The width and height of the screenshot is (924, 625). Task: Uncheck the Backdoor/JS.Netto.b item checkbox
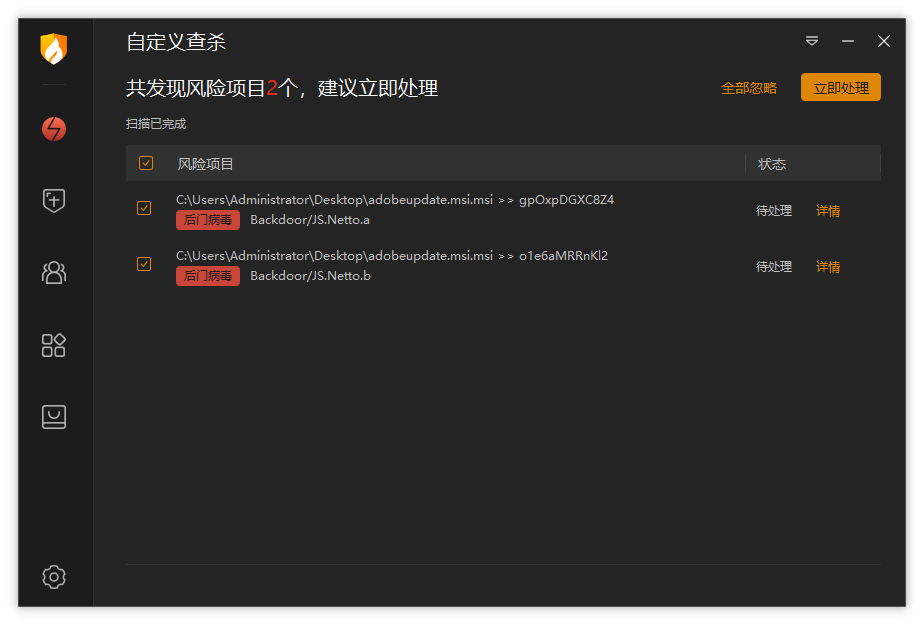pyautogui.click(x=144, y=264)
